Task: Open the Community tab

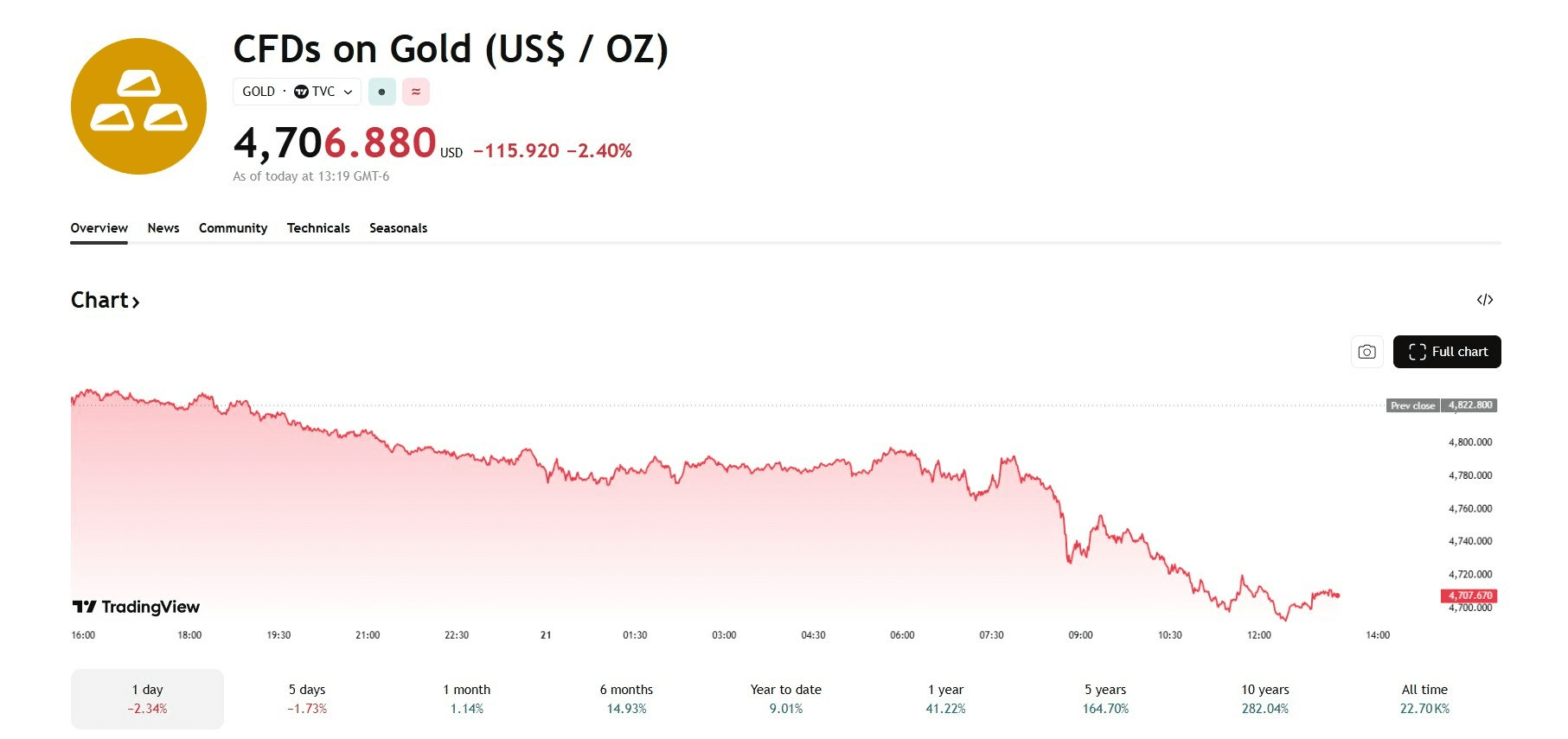Action: coord(233,228)
